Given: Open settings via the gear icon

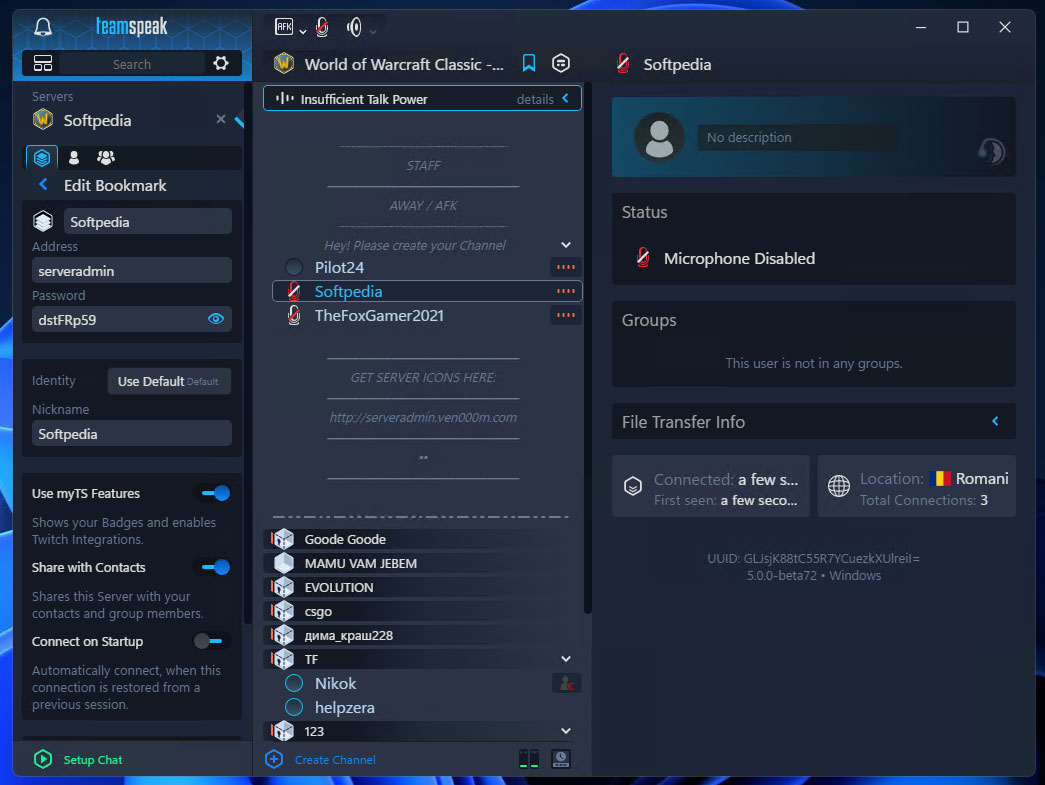Looking at the screenshot, I should 221,63.
